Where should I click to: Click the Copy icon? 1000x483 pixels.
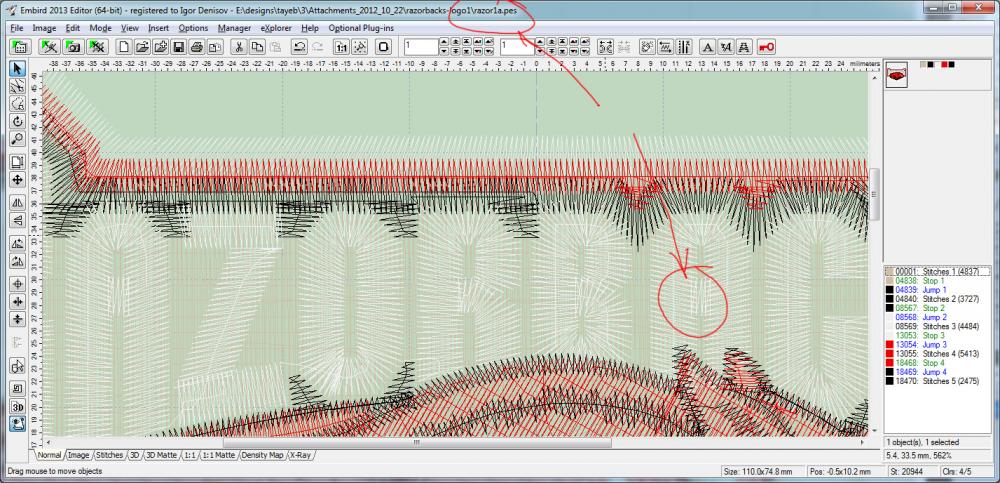coord(256,47)
